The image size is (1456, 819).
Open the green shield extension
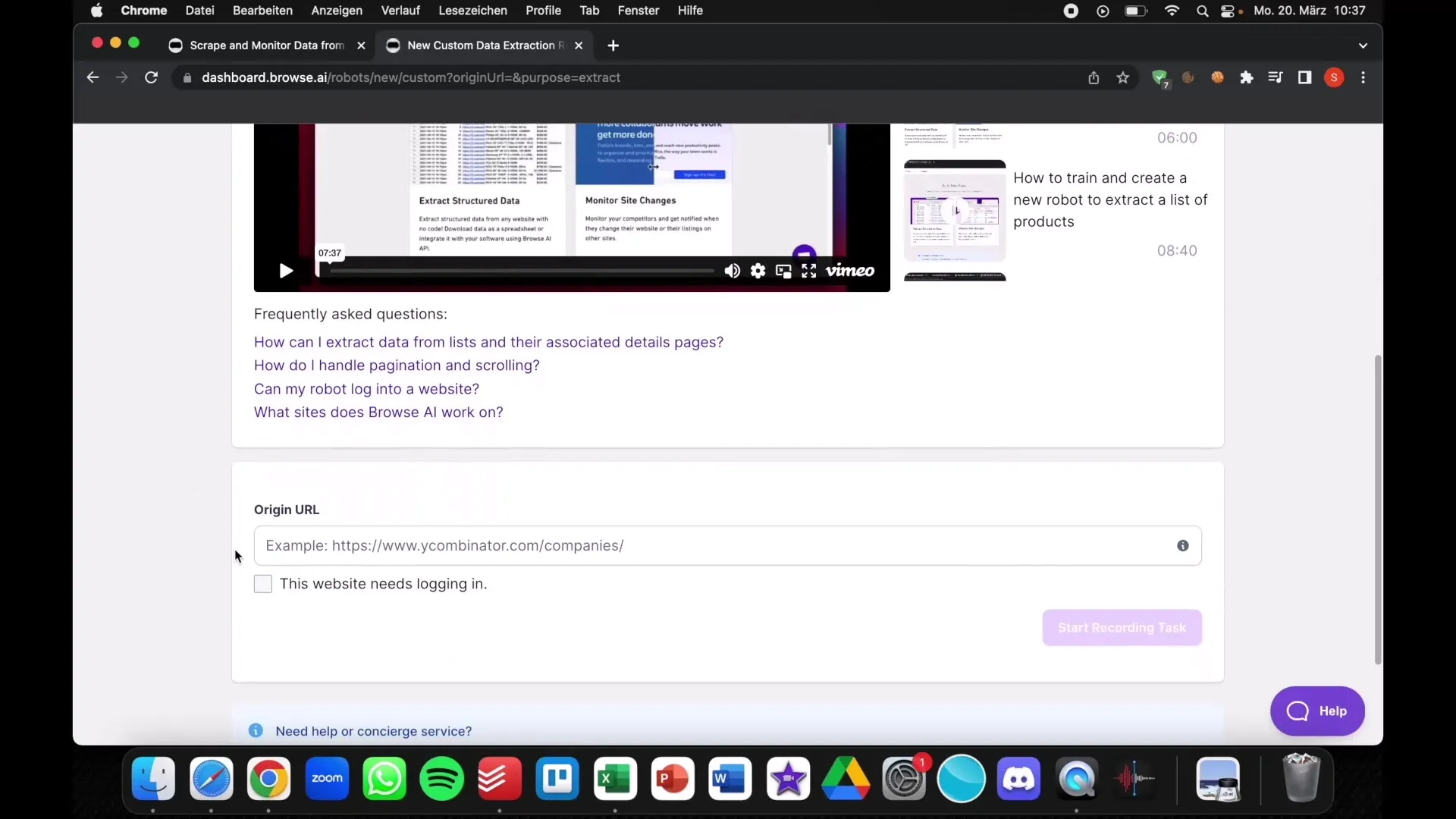pyautogui.click(x=1159, y=78)
